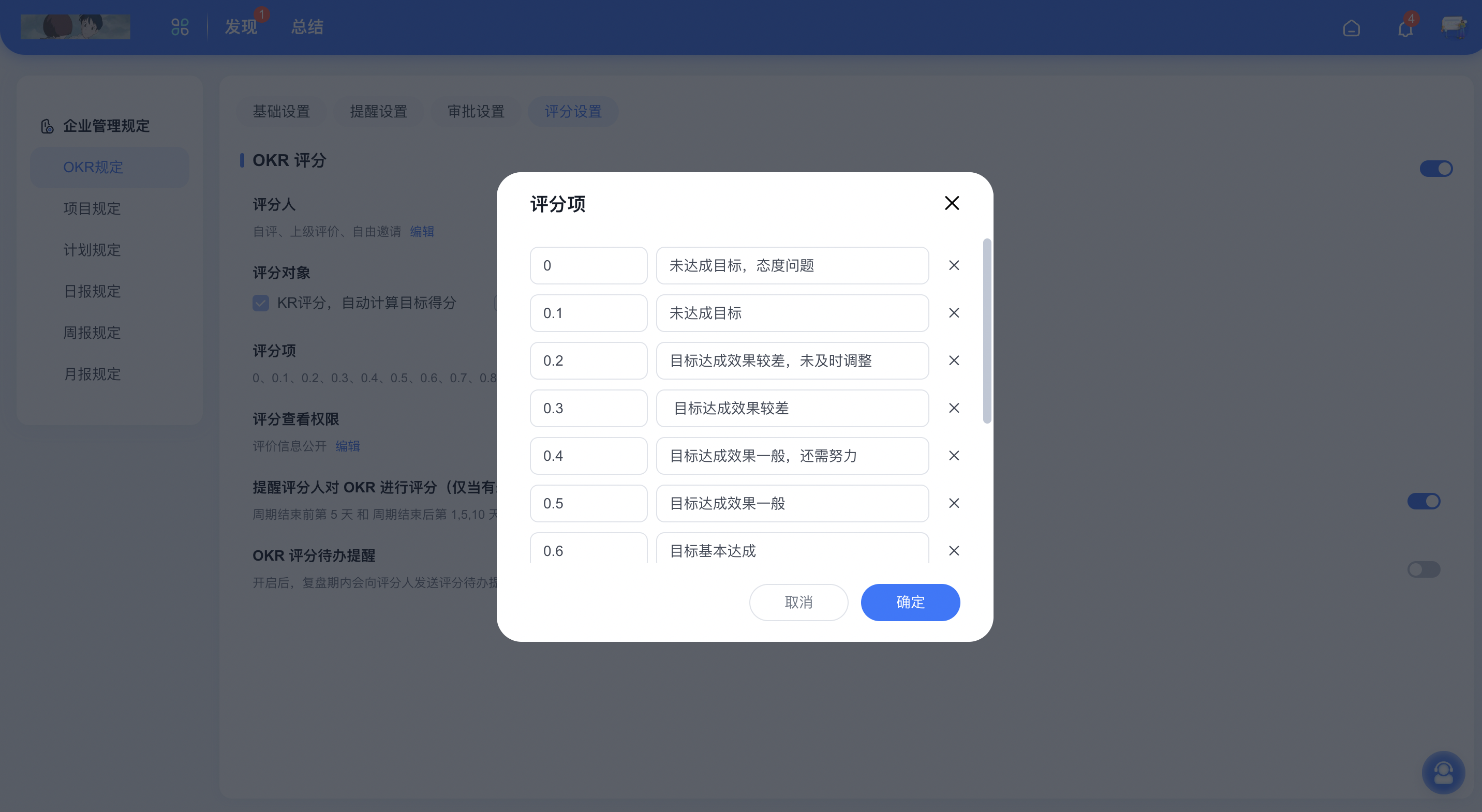The height and width of the screenshot is (812, 1482).
Task: Toggle the OKR 评分 switch
Action: pyautogui.click(x=1436, y=169)
